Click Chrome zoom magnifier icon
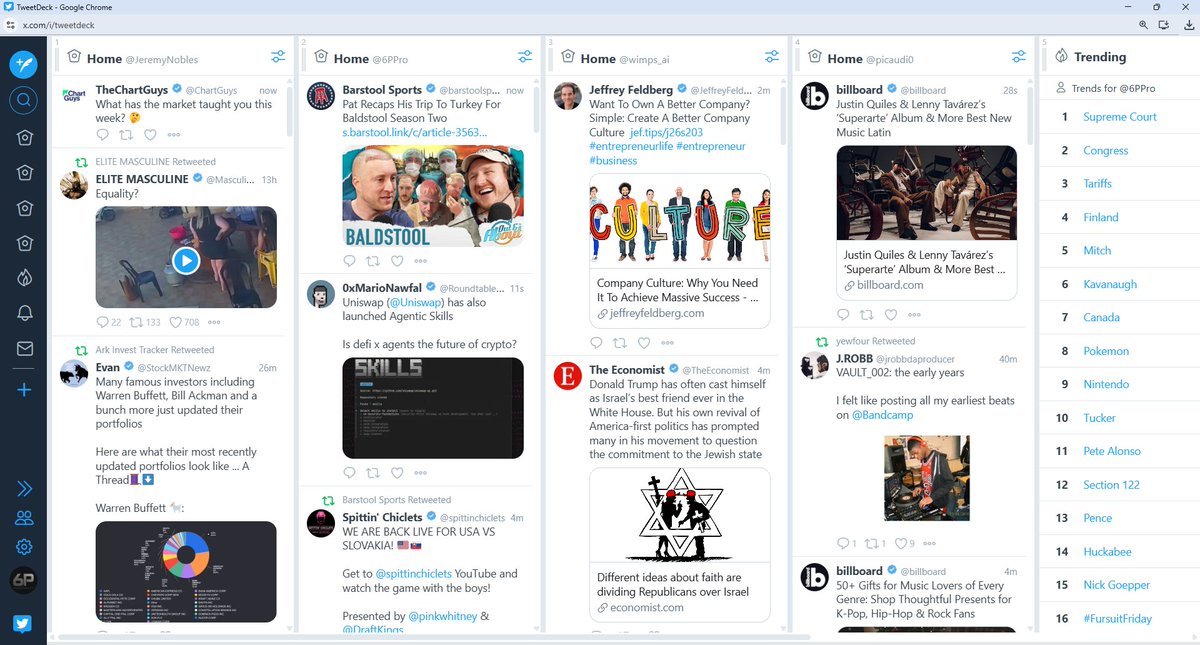The width and height of the screenshot is (1200, 645). click(x=1143, y=25)
